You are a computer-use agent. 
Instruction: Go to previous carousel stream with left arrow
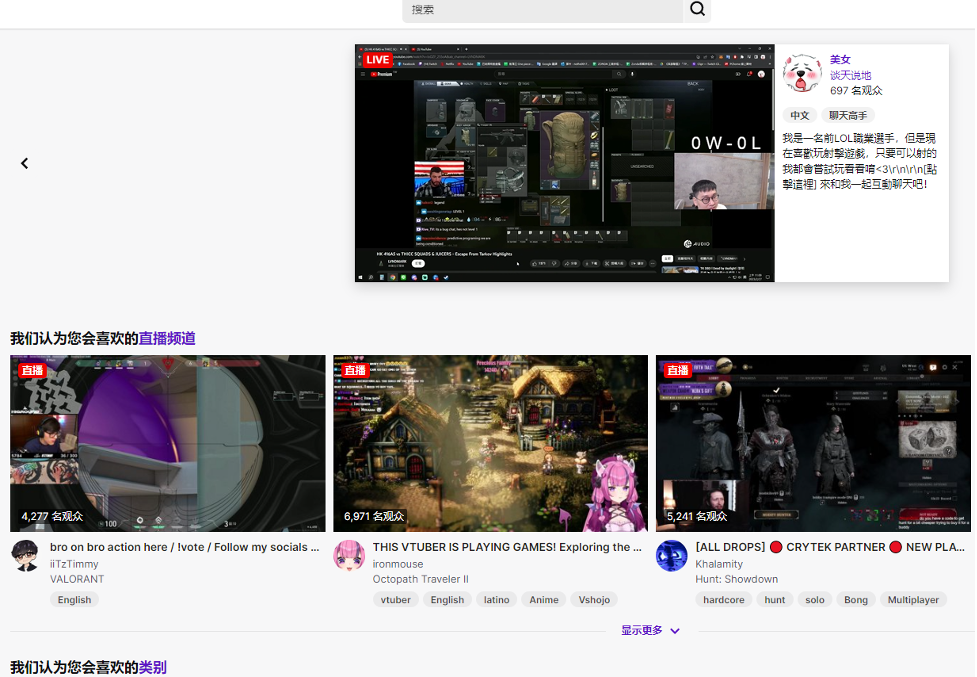point(24,163)
